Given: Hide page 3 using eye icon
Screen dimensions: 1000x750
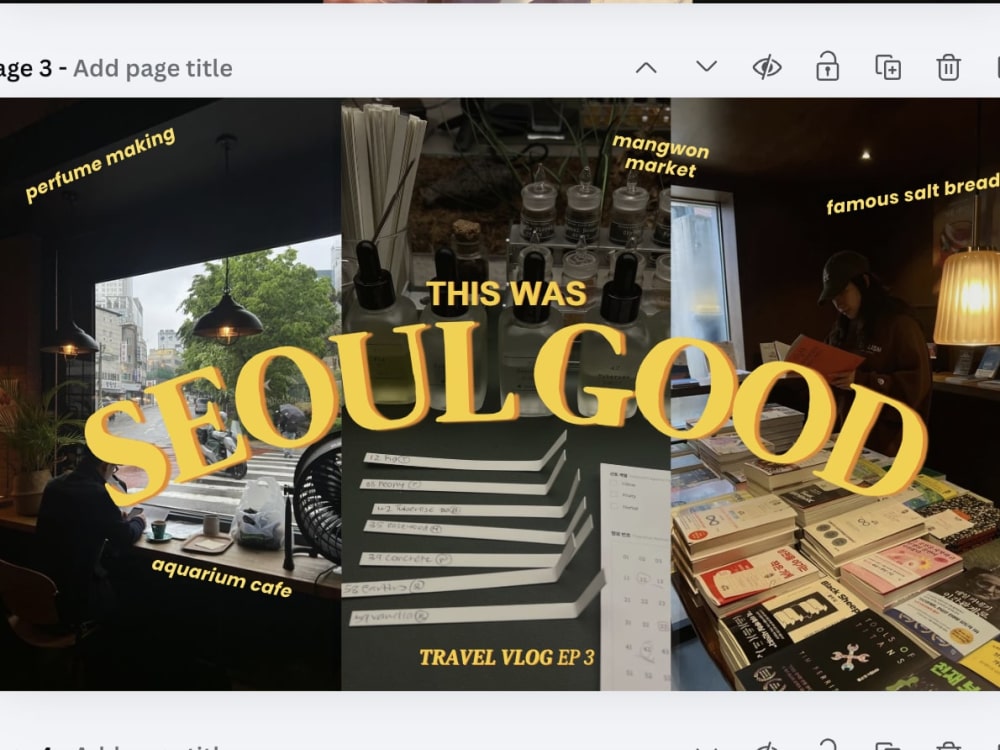Looking at the screenshot, I should [x=767, y=67].
